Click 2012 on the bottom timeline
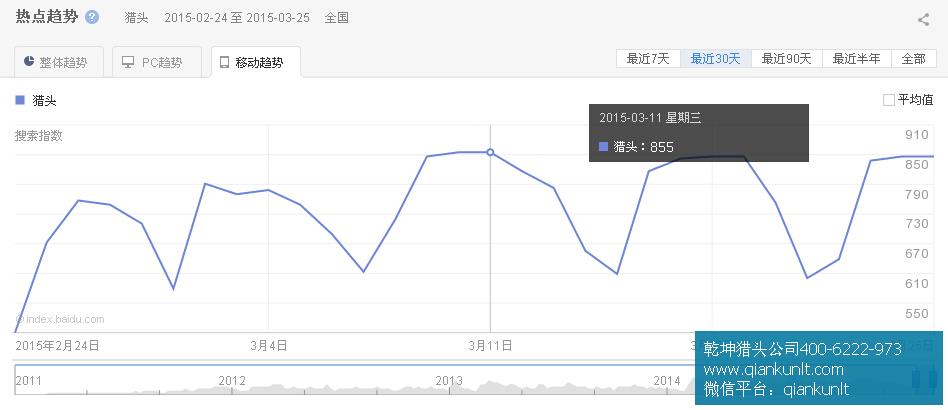948x410 pixels. pos(232,380)
